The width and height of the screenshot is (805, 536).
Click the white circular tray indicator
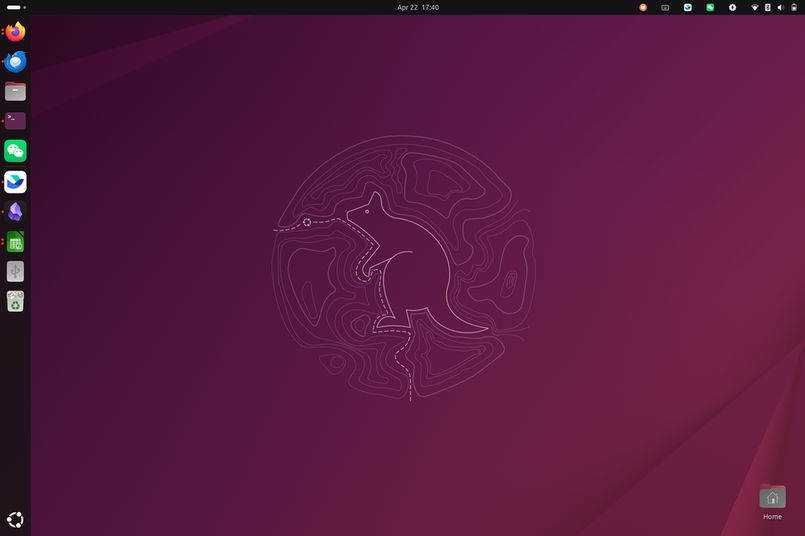click(733, 7)
